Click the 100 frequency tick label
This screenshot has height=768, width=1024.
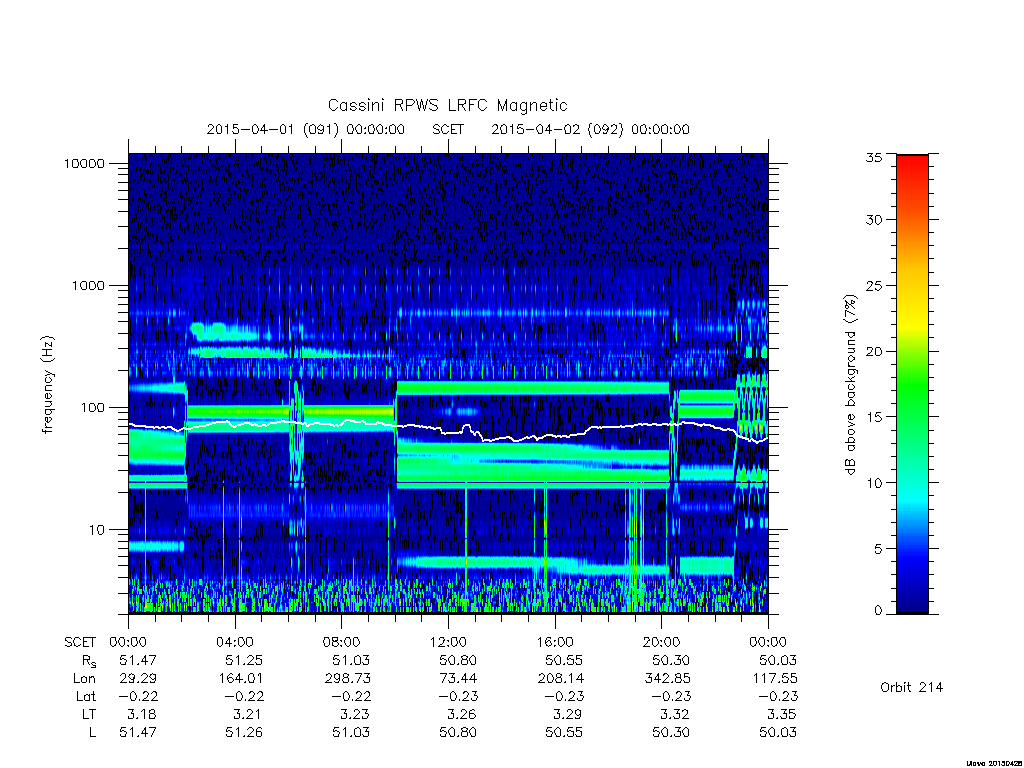92,408
